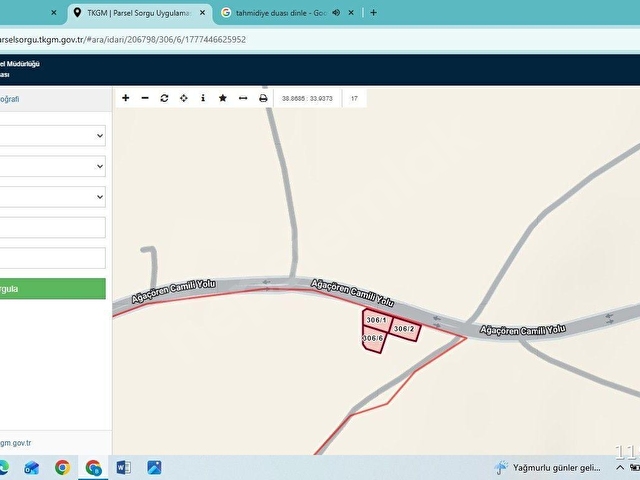640x480 pixels.
Task: Open Word from the taskbar
Action: tap(124, 467)
